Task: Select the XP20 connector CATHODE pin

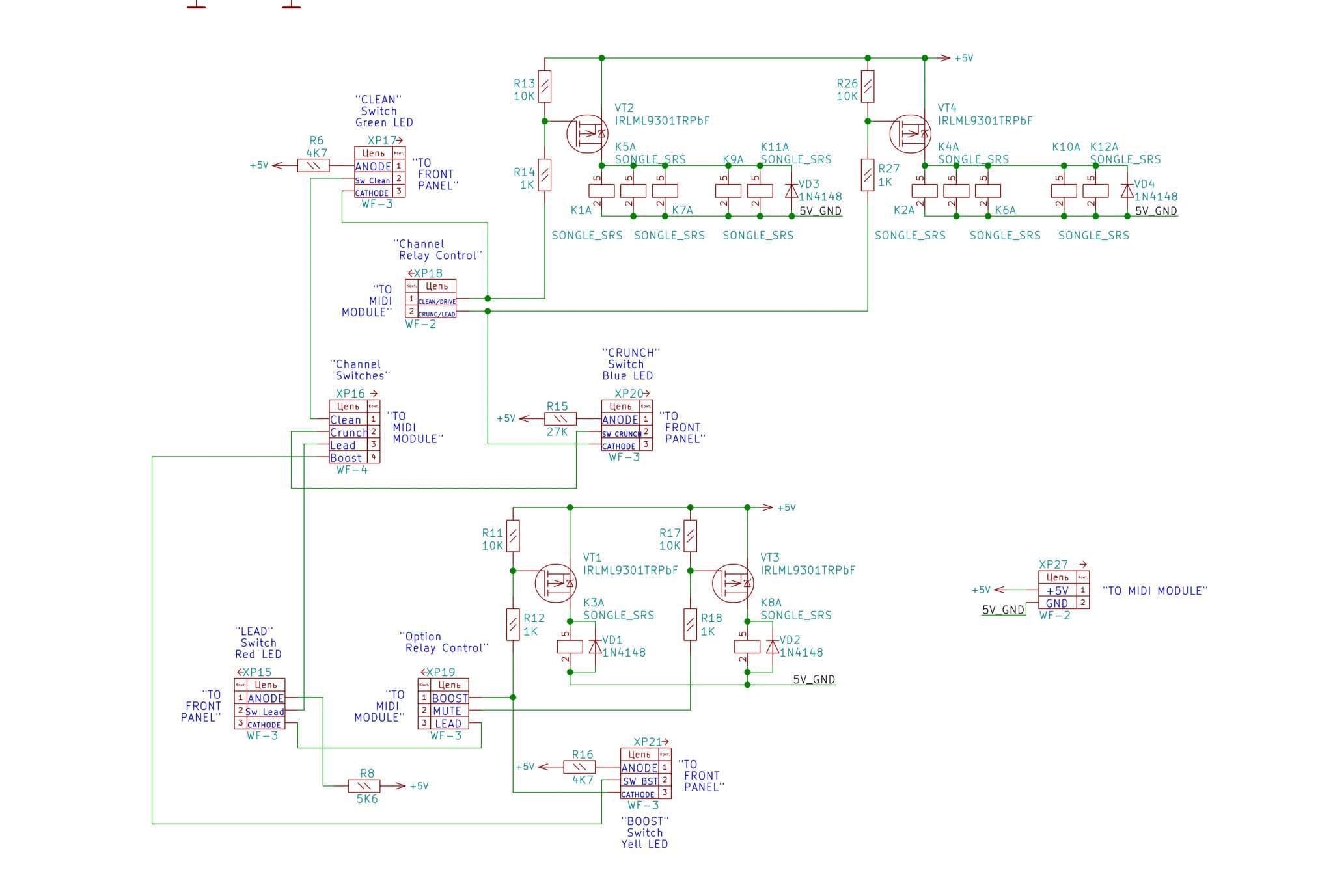Action: click(620, 446)
